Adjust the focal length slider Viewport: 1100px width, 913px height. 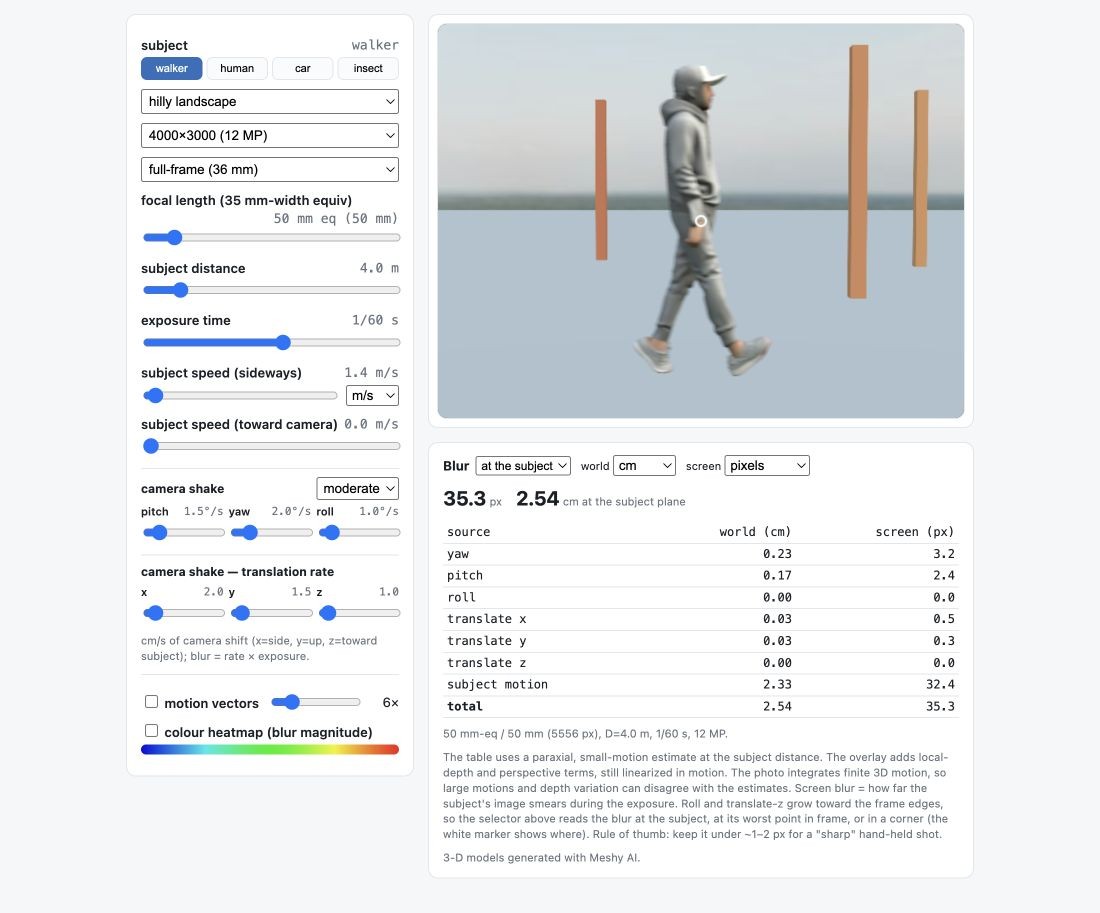(x=271, y=238)
